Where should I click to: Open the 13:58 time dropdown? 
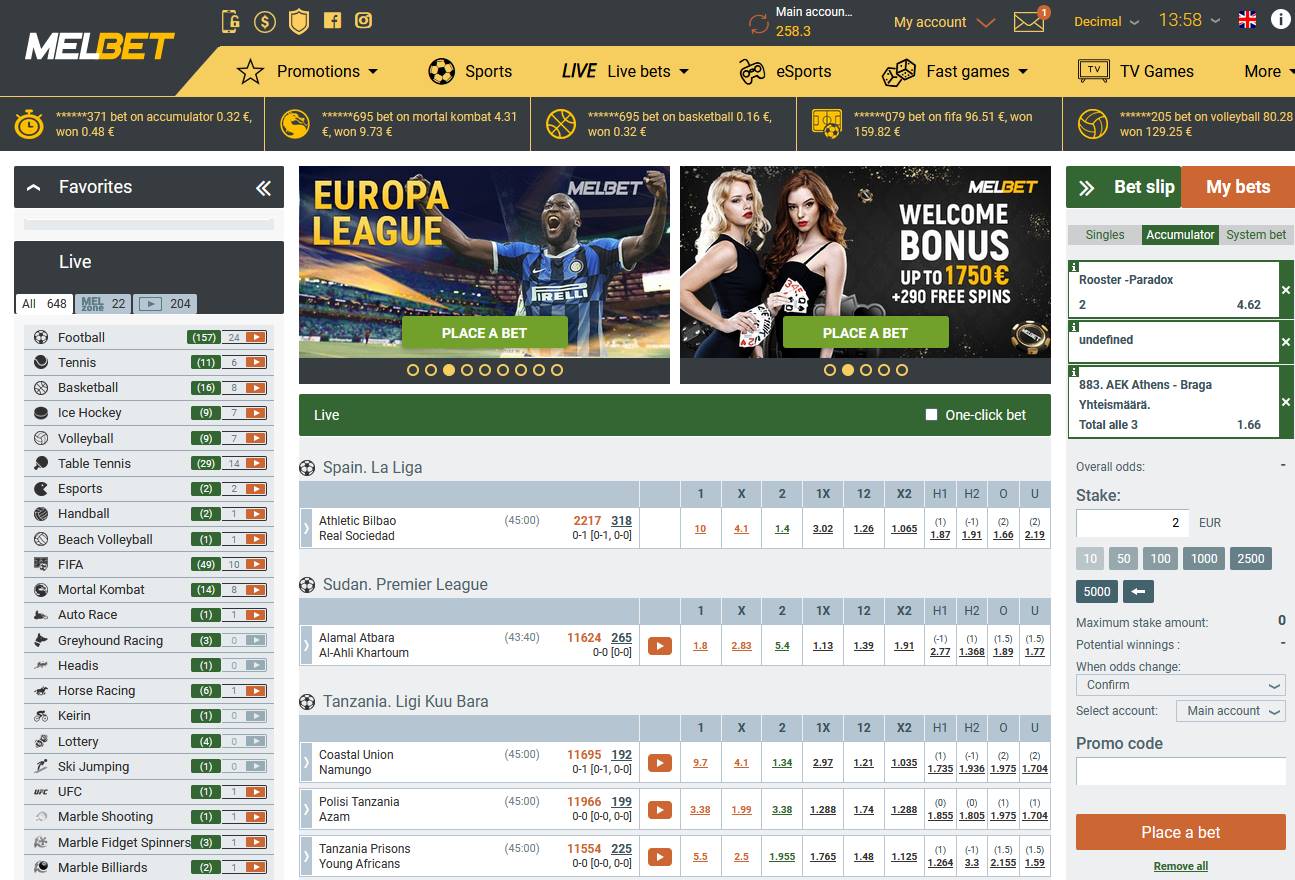coord(1189,20)
